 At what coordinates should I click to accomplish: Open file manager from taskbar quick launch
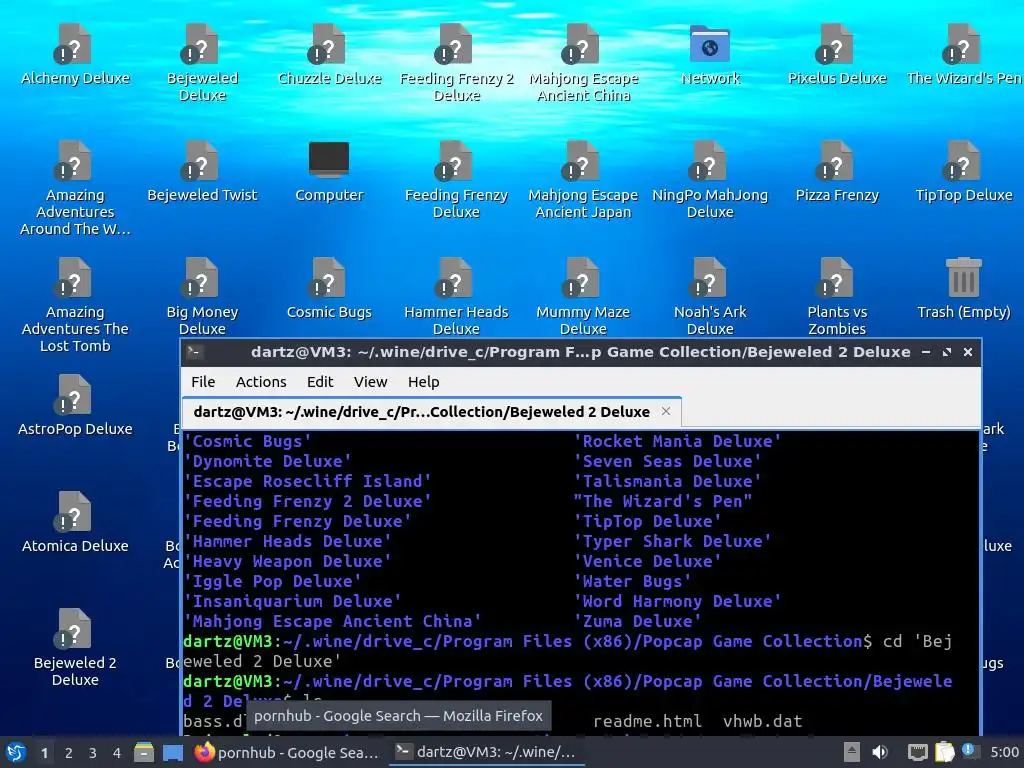(144, 752)
